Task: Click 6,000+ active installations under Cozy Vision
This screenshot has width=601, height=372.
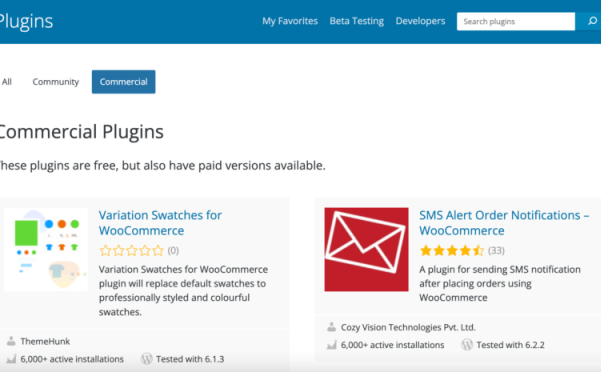Action: [392, 345]
